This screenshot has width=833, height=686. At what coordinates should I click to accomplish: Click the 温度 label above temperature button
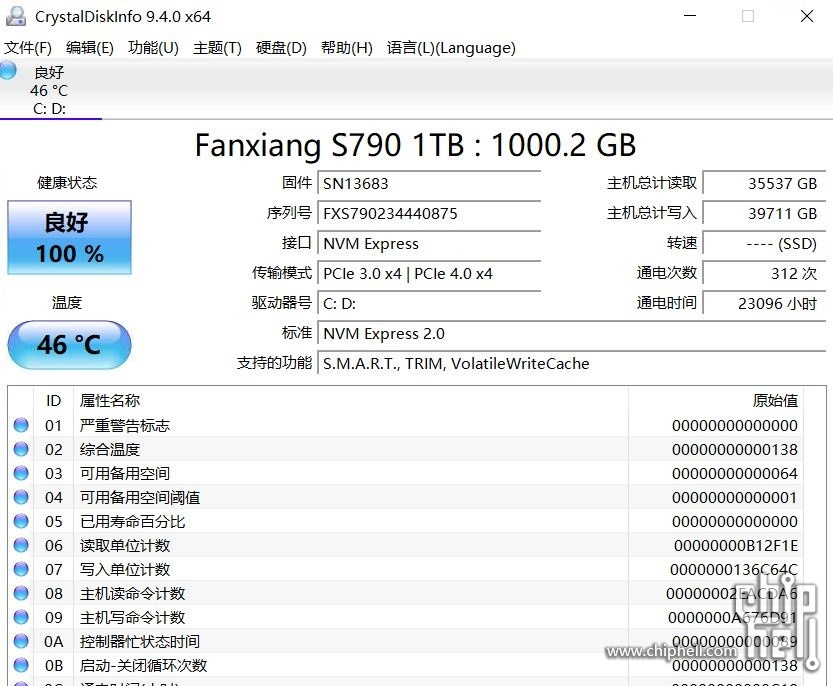[x=67, y=303]
